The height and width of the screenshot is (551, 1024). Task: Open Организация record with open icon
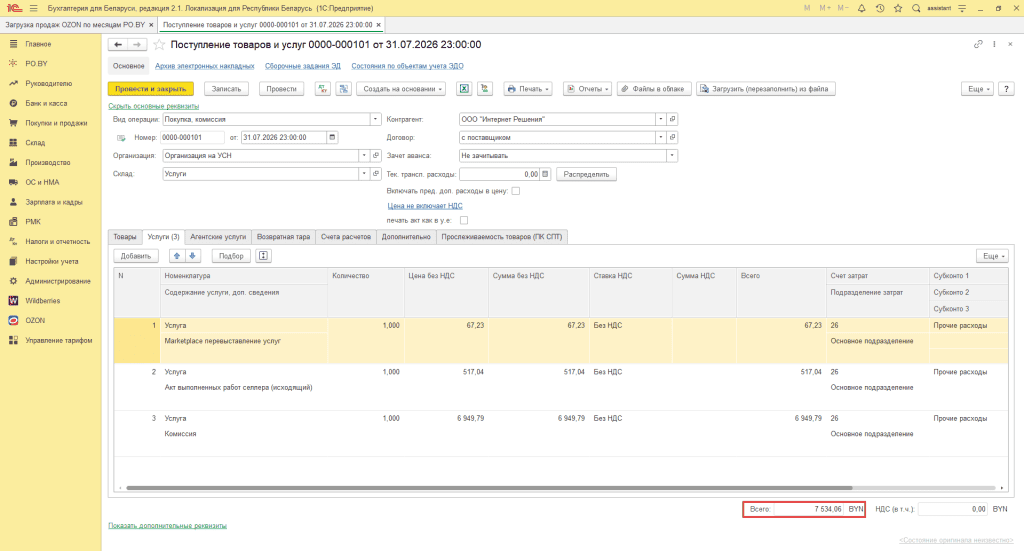(x=376, y=156)
